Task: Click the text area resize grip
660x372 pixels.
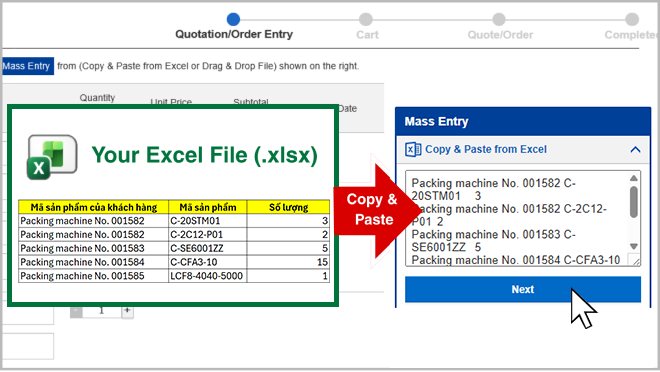Action: click(x=635, y=260)
